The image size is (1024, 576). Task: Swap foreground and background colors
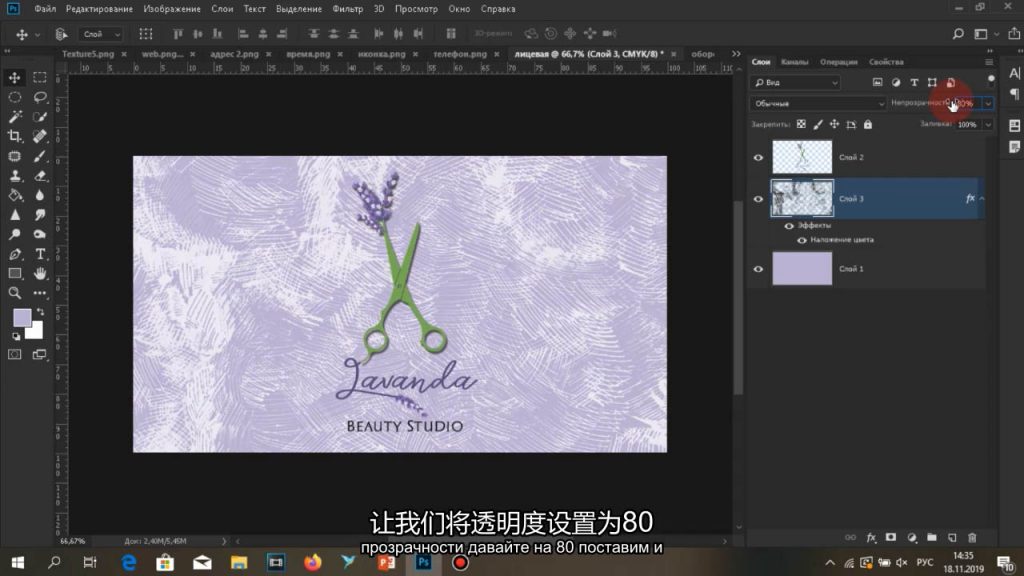click(40, 312)
